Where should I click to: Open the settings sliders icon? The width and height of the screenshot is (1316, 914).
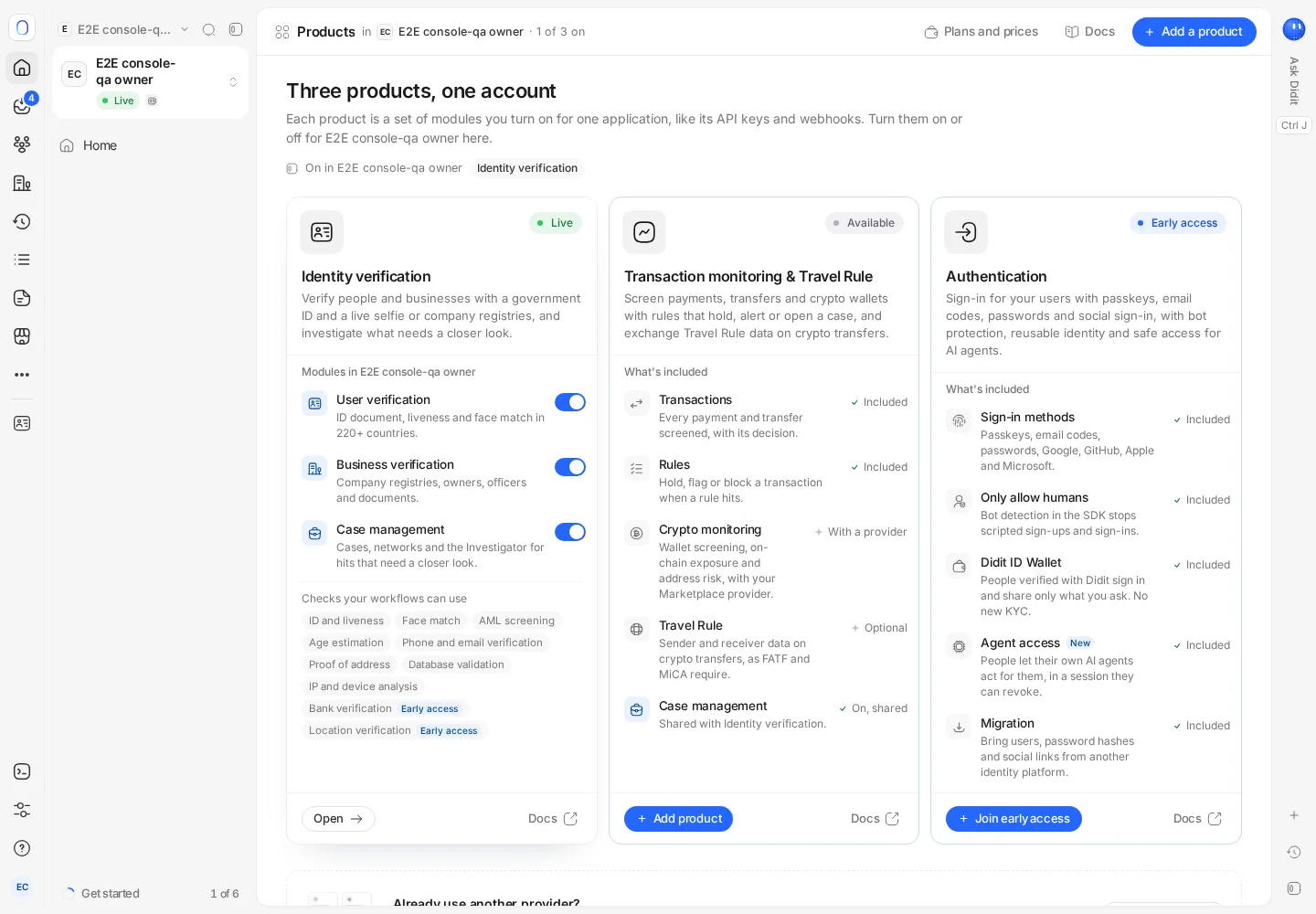pyautogui.click(x=22, y=810)
